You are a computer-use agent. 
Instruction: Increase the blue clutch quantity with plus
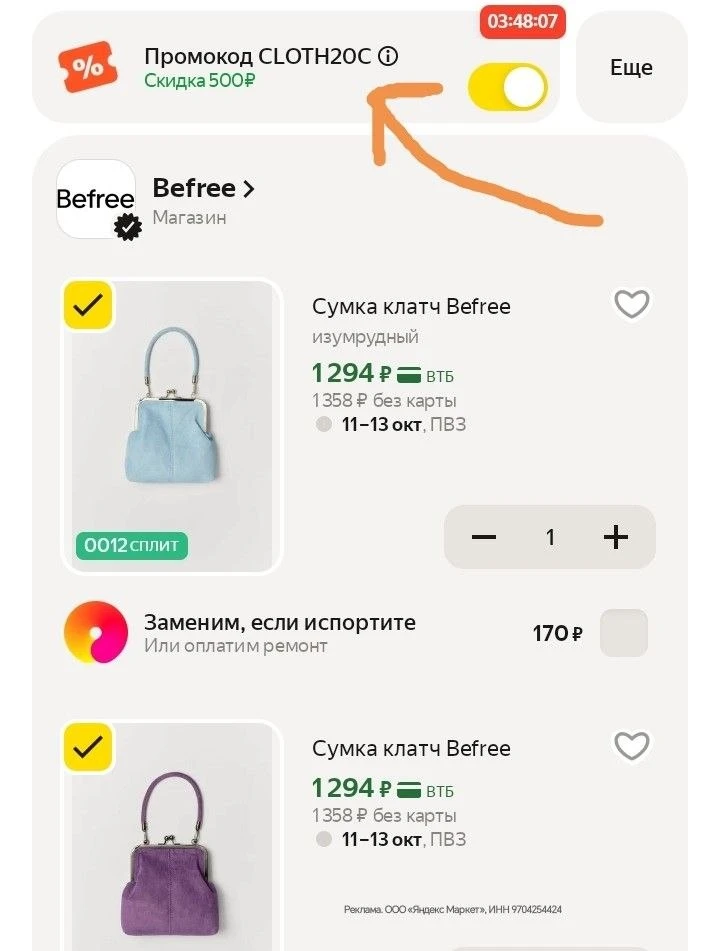(616, 537)
